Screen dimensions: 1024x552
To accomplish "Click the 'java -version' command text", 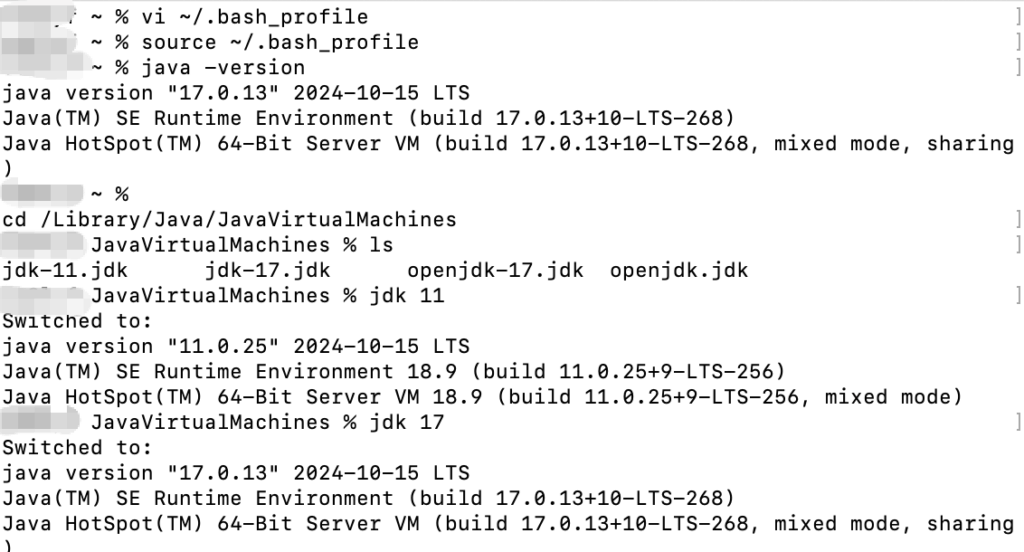I will pos(223,67).
